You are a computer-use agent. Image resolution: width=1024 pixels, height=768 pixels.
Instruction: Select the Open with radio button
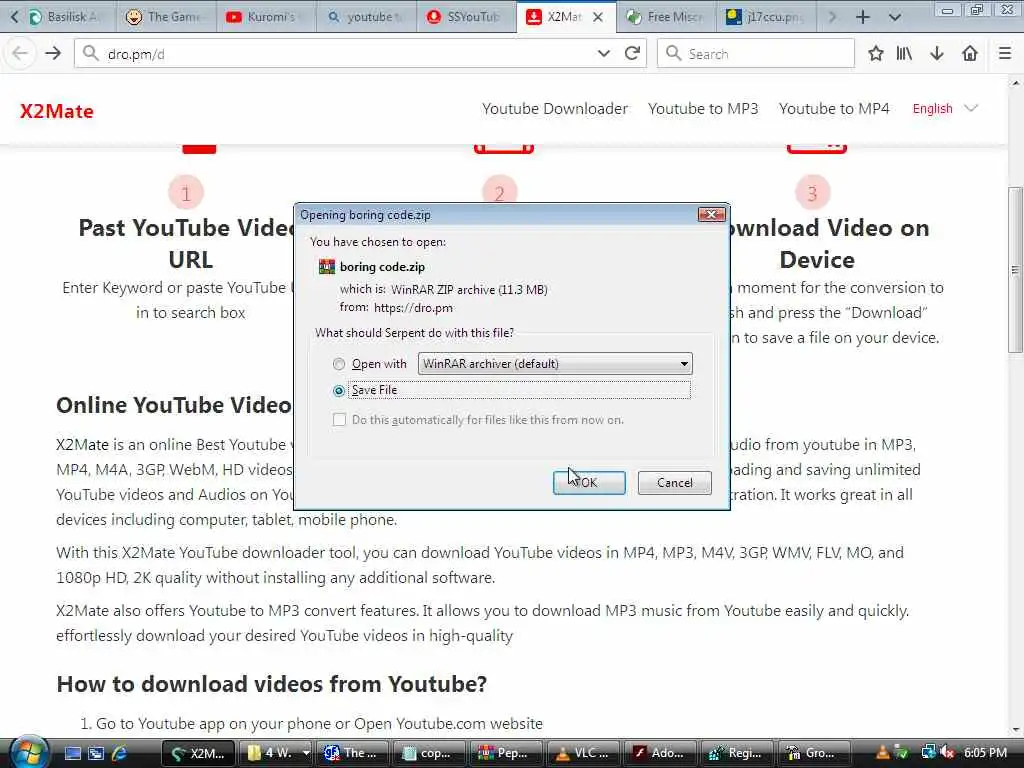click(x=338, y=364)
